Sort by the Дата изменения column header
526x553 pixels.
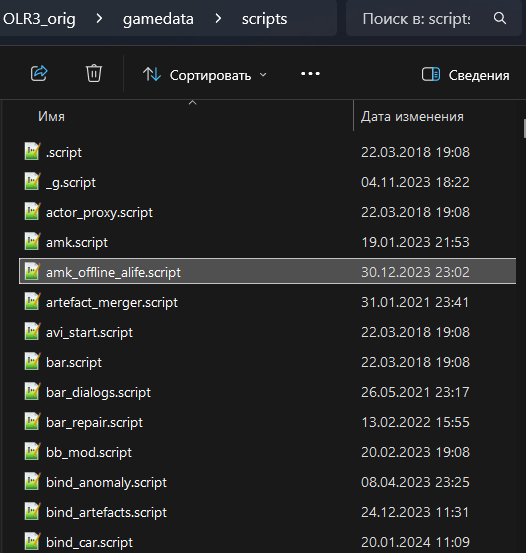[412, 116]
